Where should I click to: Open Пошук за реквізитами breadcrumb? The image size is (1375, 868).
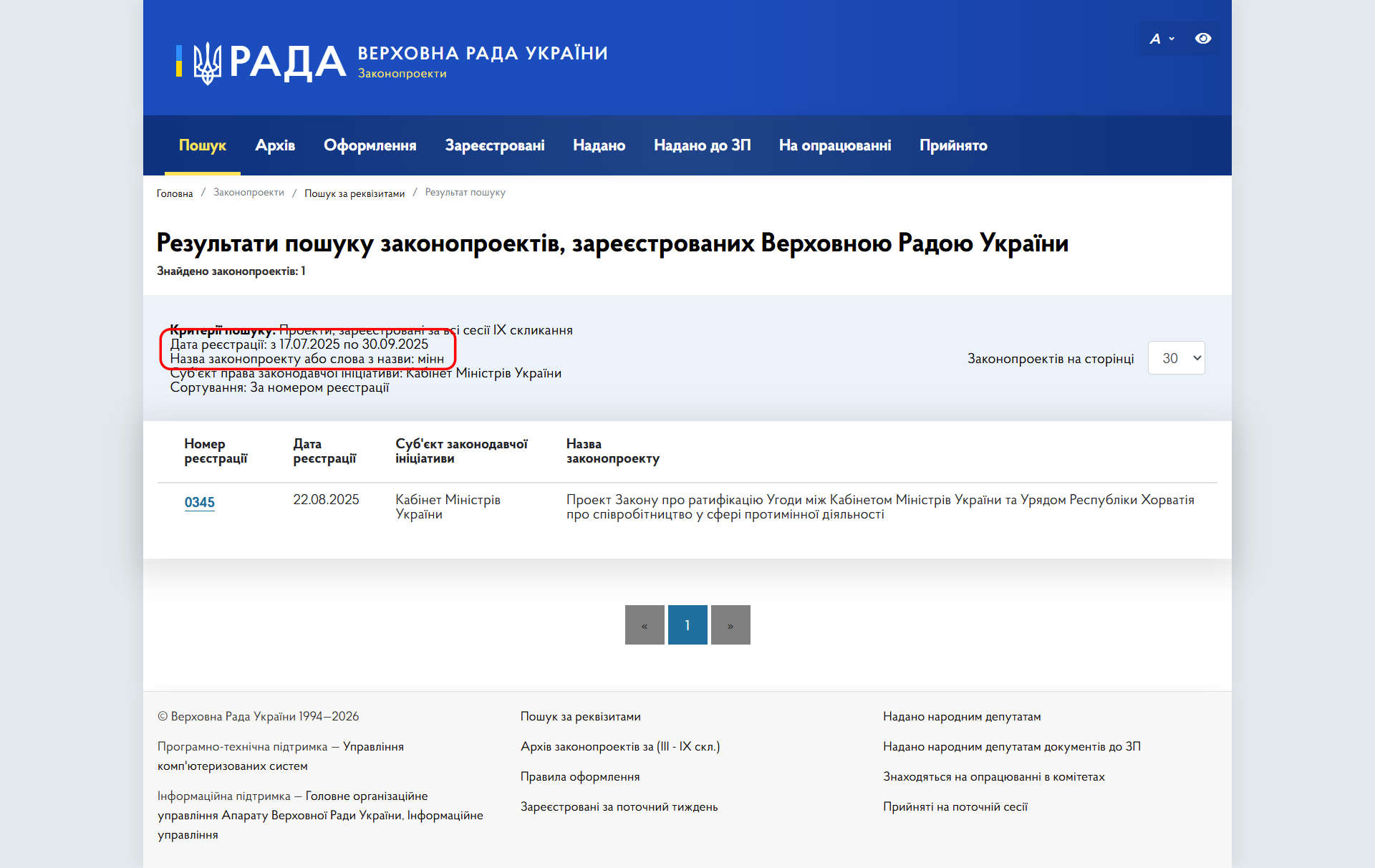pos(354,193)
